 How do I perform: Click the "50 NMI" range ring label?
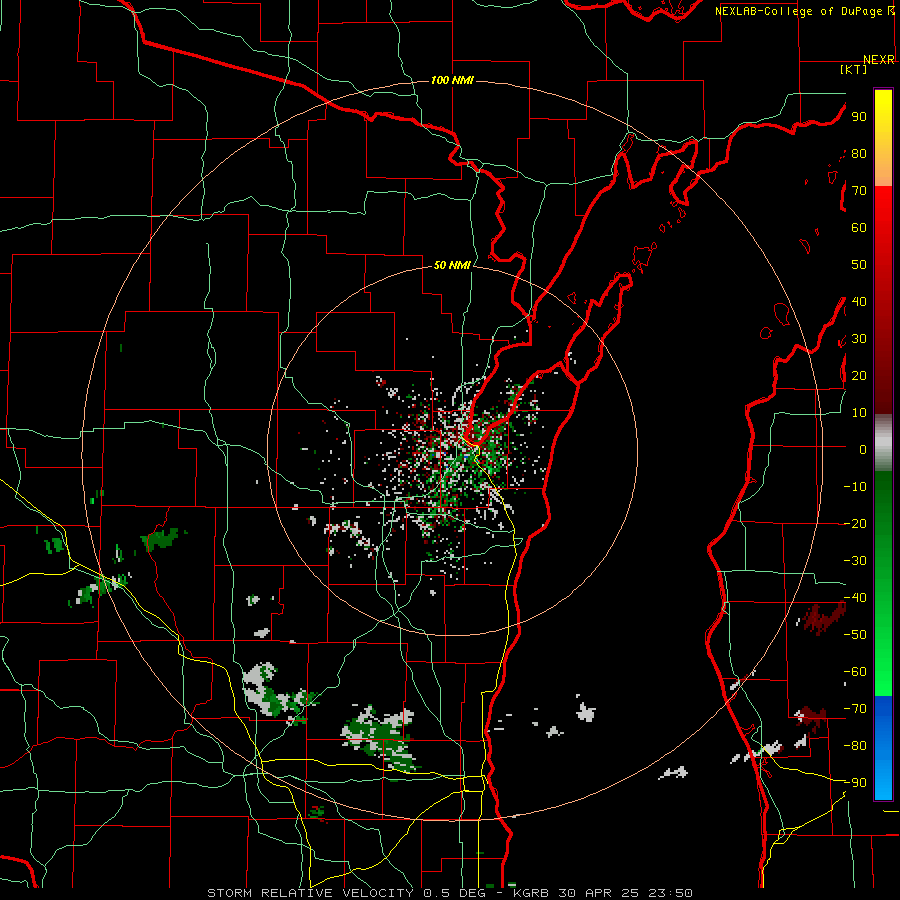coord(452,265)
